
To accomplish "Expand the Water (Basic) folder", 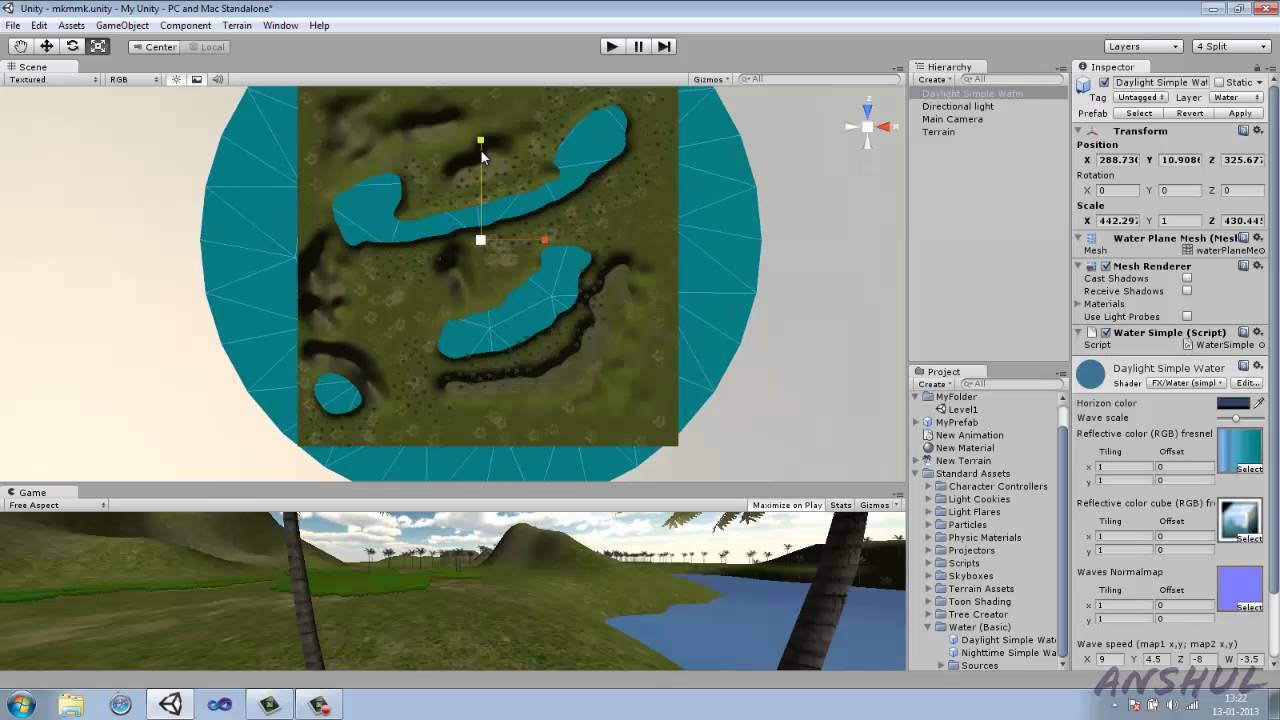I will (927, 627).
